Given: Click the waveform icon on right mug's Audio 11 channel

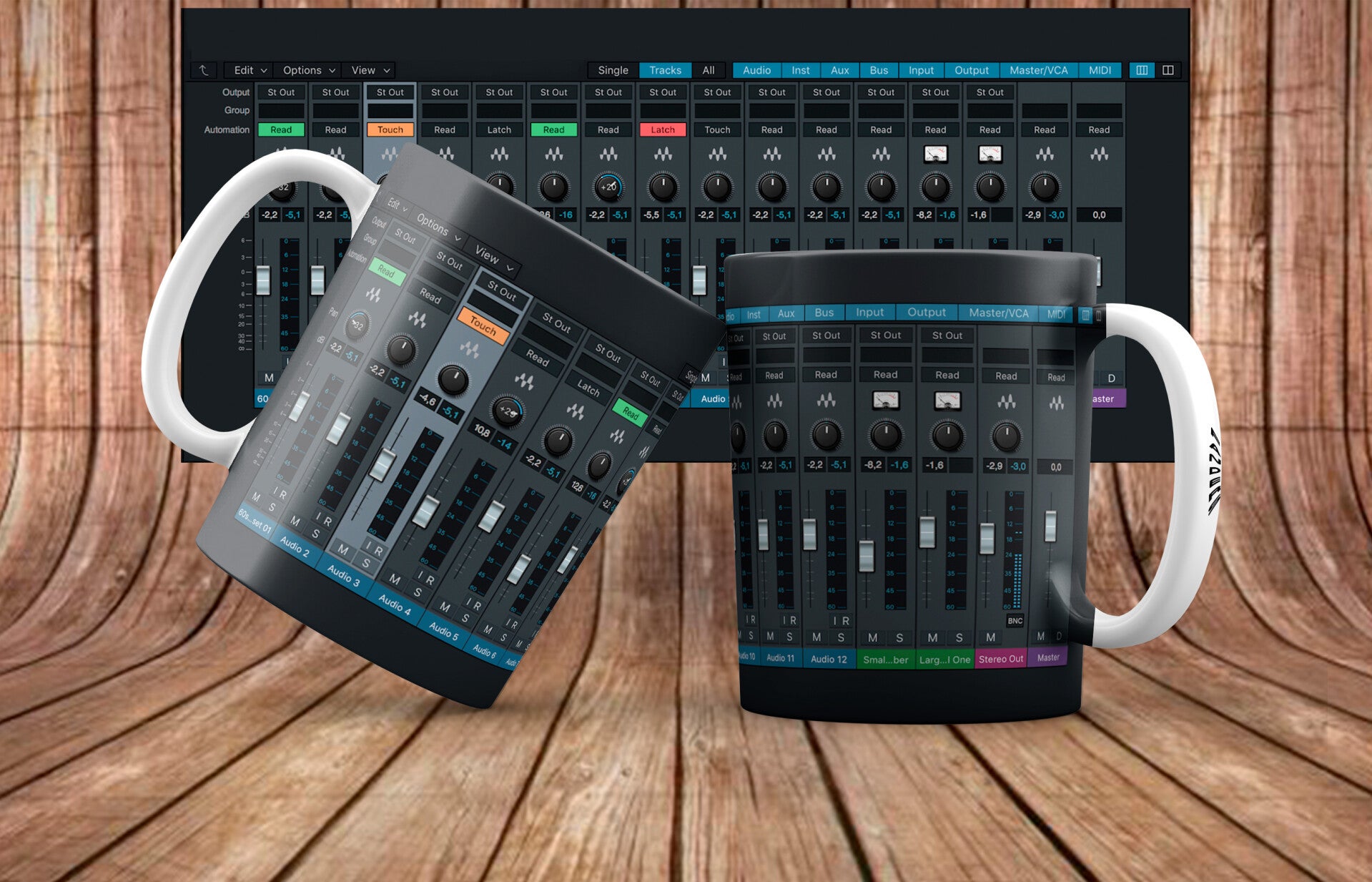Looking at the screenshot, I should 774,401.
